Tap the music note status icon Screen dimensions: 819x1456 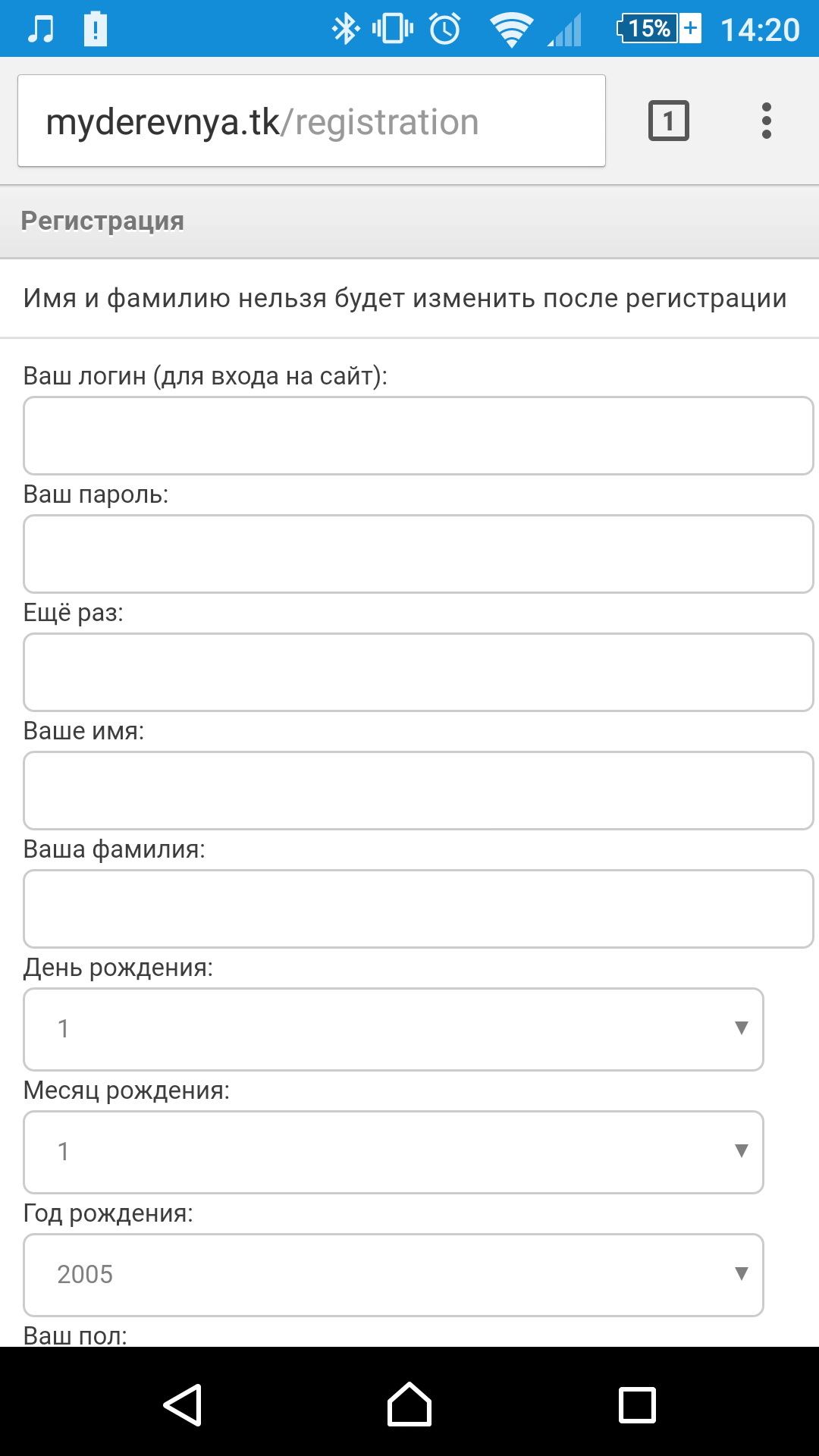coord(41,30)
